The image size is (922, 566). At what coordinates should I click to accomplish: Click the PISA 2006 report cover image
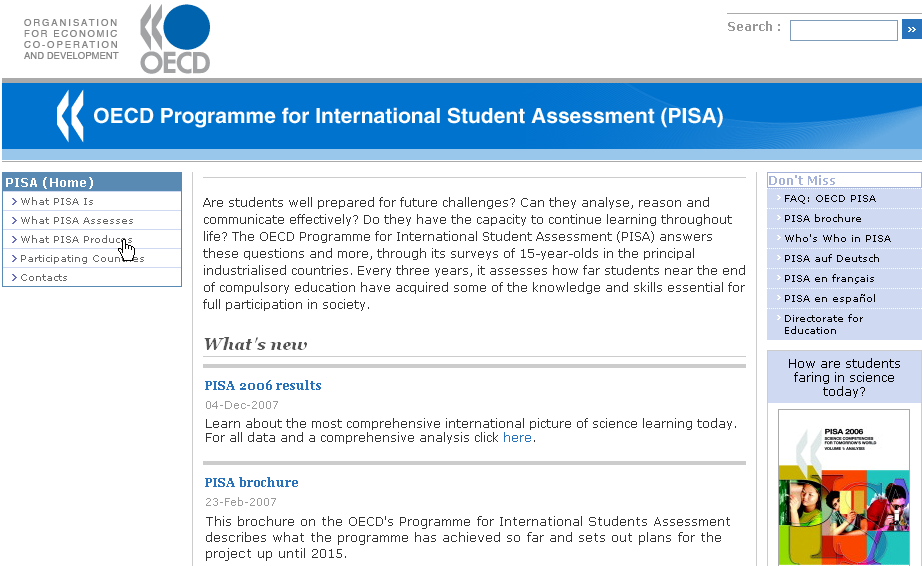point(844,490)
